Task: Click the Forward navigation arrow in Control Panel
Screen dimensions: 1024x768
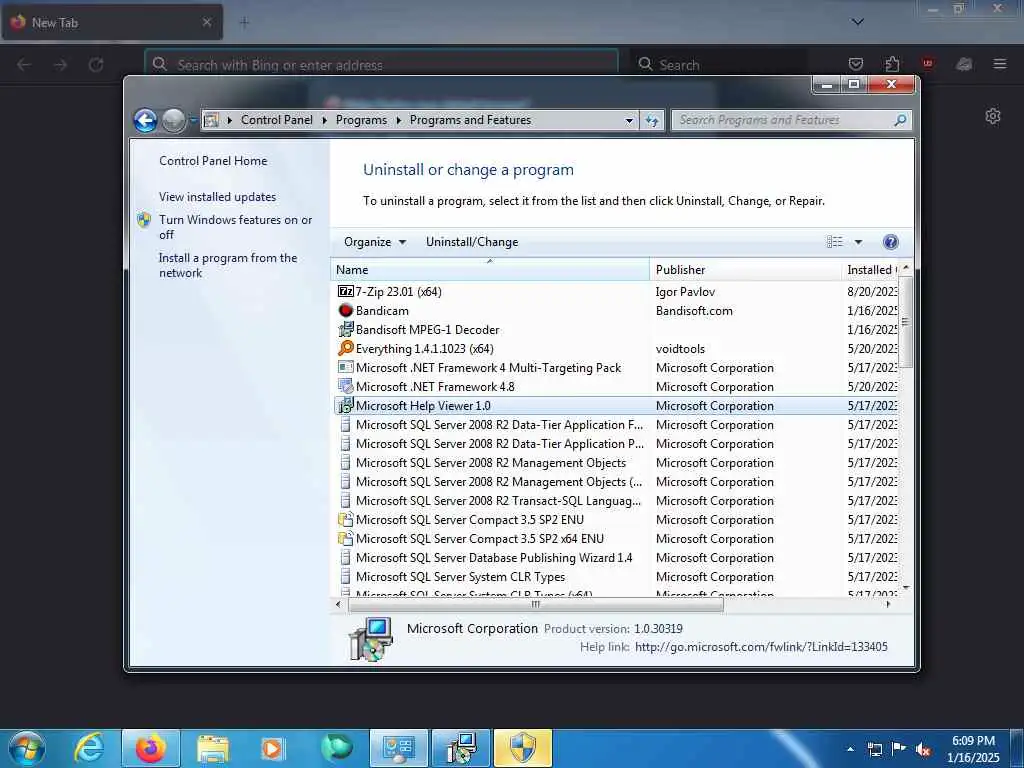Action: point(174,120)
